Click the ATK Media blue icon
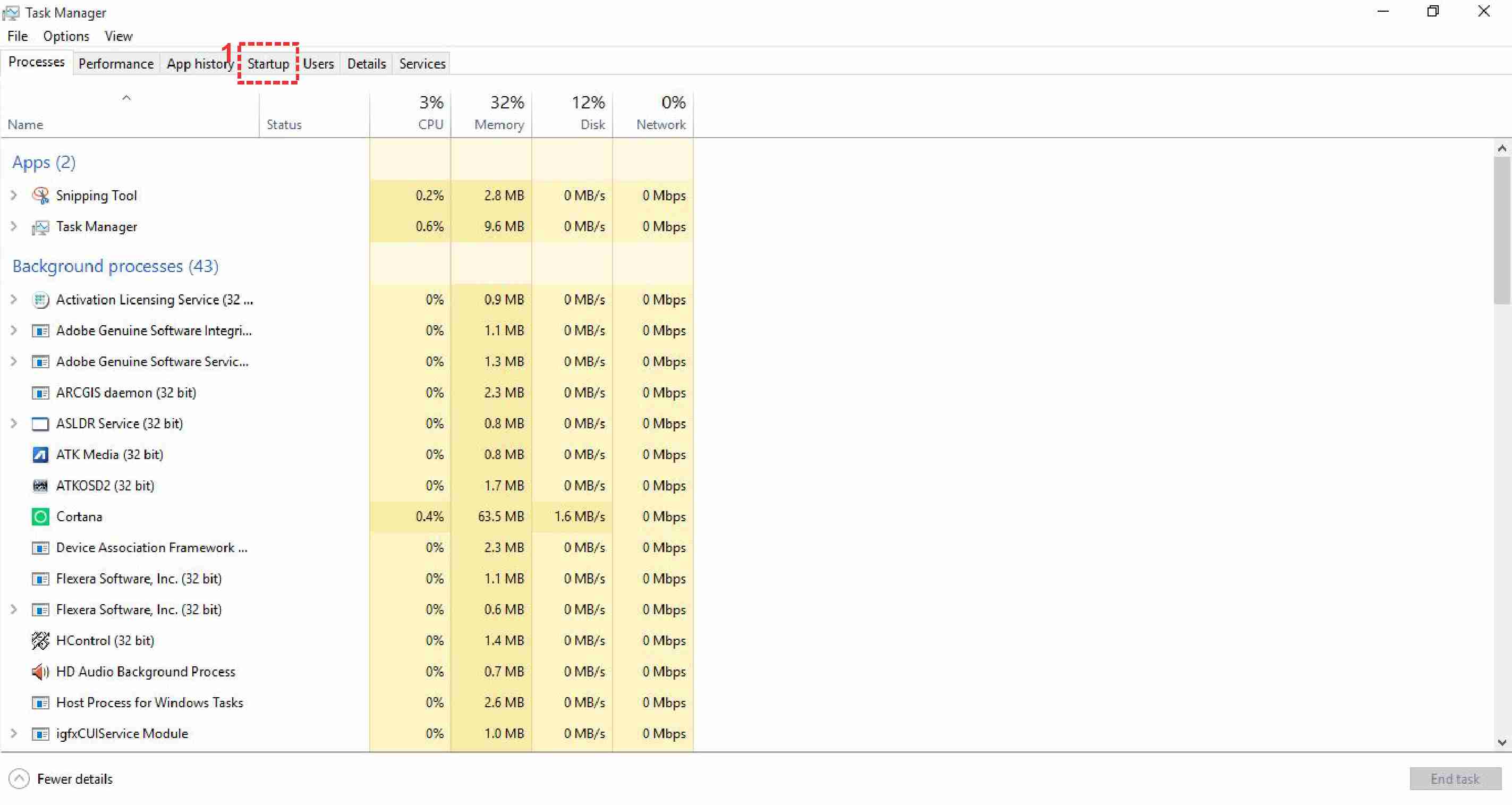 (40, 455)
